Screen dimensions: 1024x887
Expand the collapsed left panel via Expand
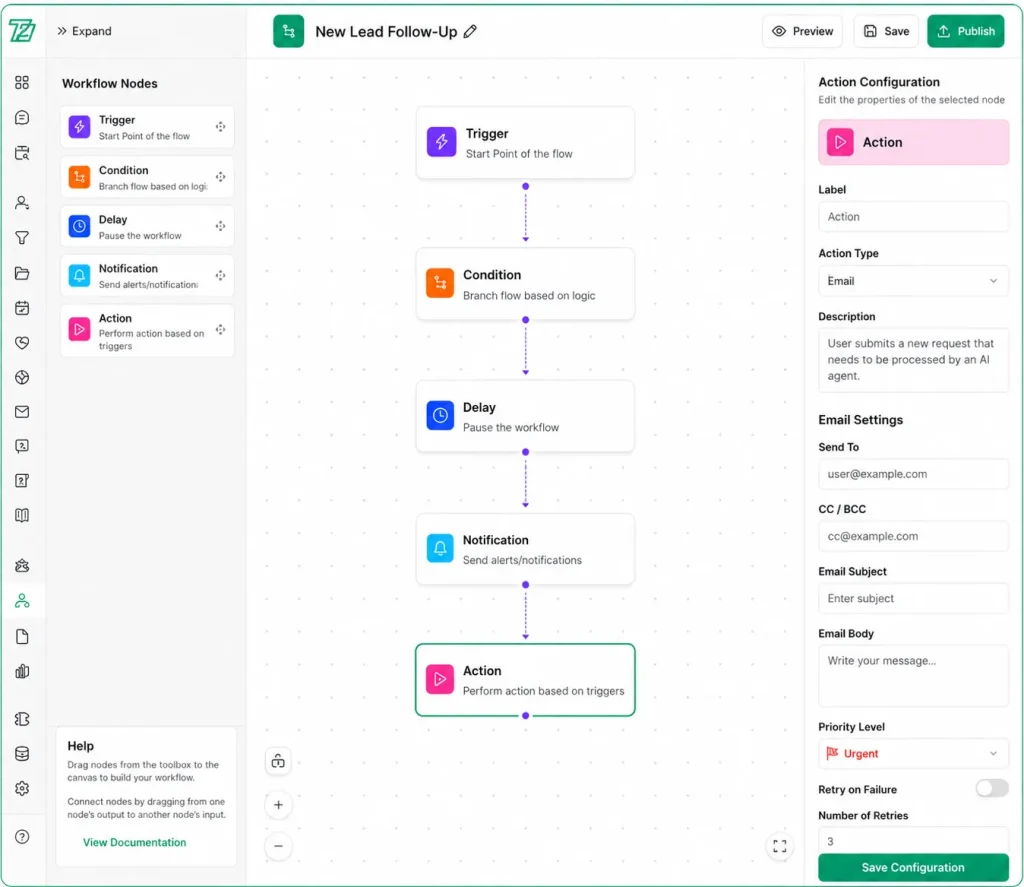tap(84, 31)
